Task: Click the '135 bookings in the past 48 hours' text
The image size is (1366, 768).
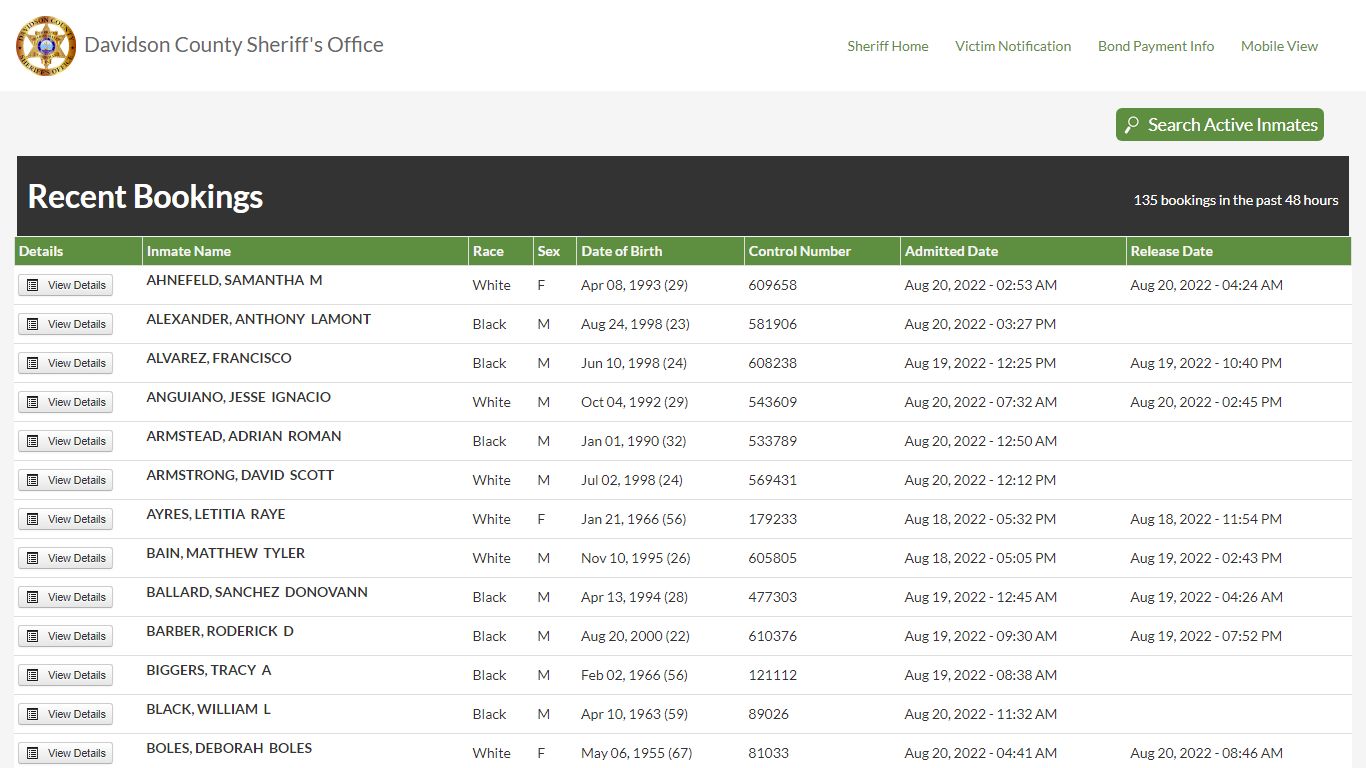Action: point(1235,200)
